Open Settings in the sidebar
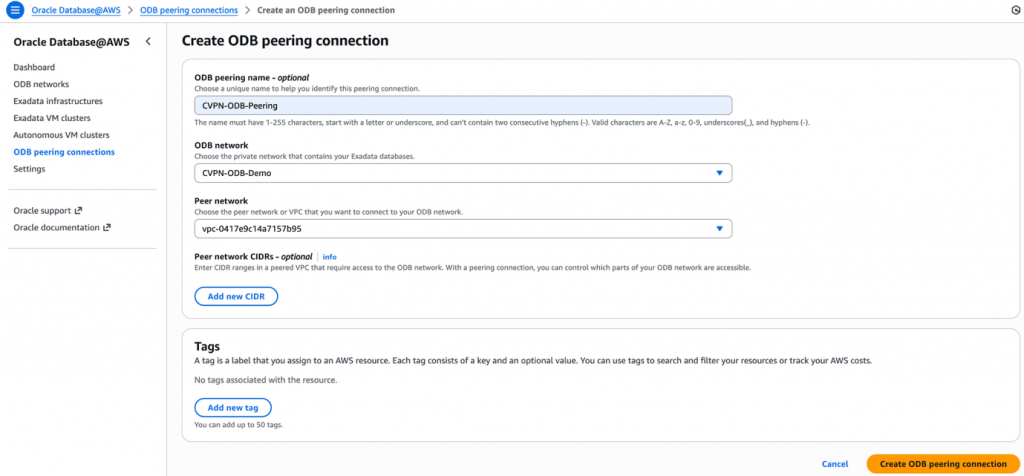This screenshot has width=1024, height=476. [29, 169]
